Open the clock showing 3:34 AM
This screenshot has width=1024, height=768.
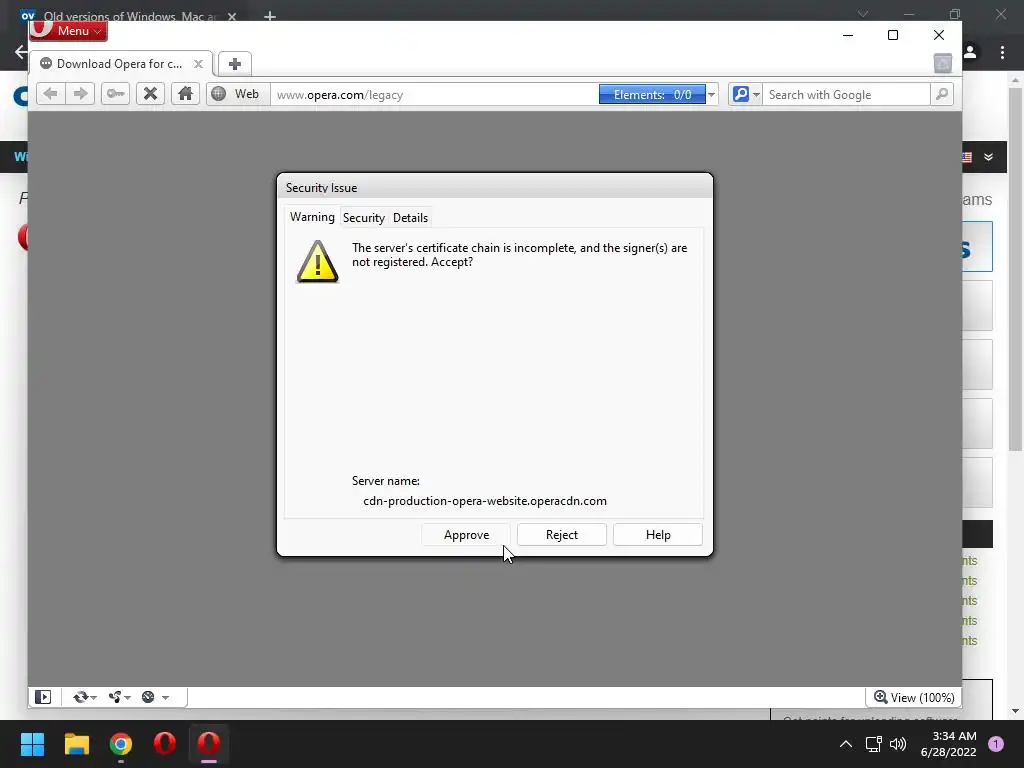948,744
